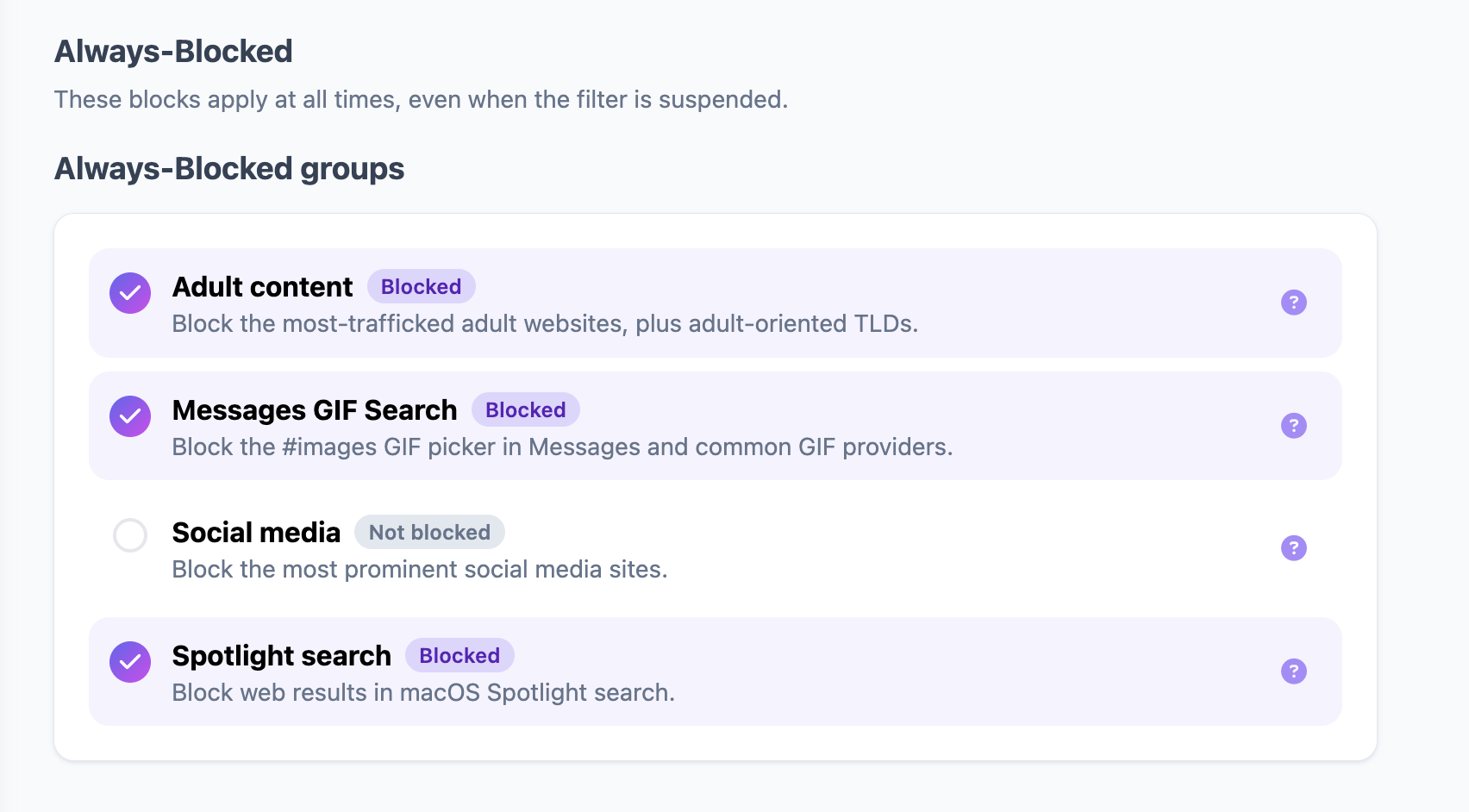The height and width of the screenshot is (812, 1469).
Task: Select the Adult content title
Action: coord(262,287)
